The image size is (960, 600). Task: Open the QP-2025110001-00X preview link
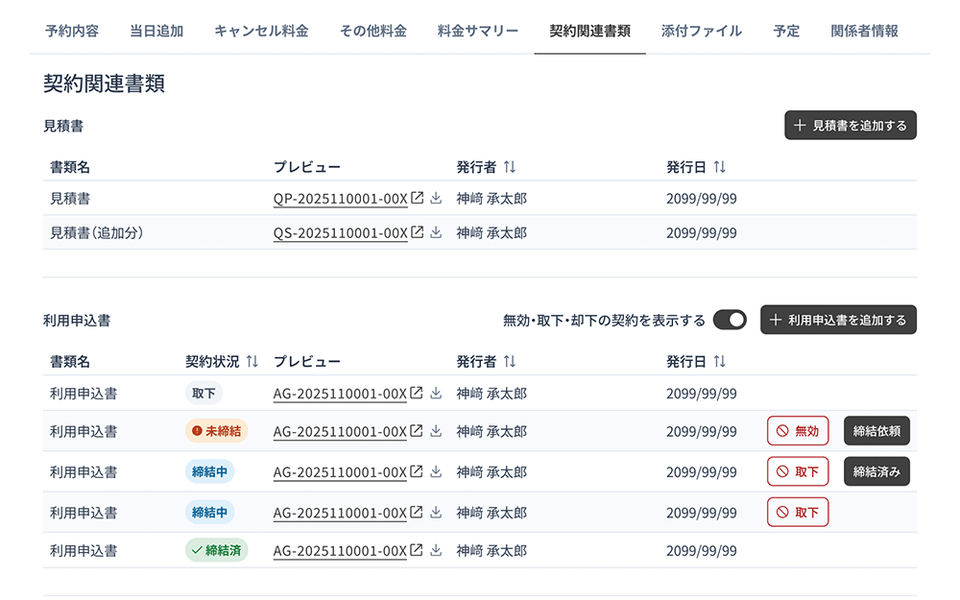pyautogui.click(x=340, y=199)
